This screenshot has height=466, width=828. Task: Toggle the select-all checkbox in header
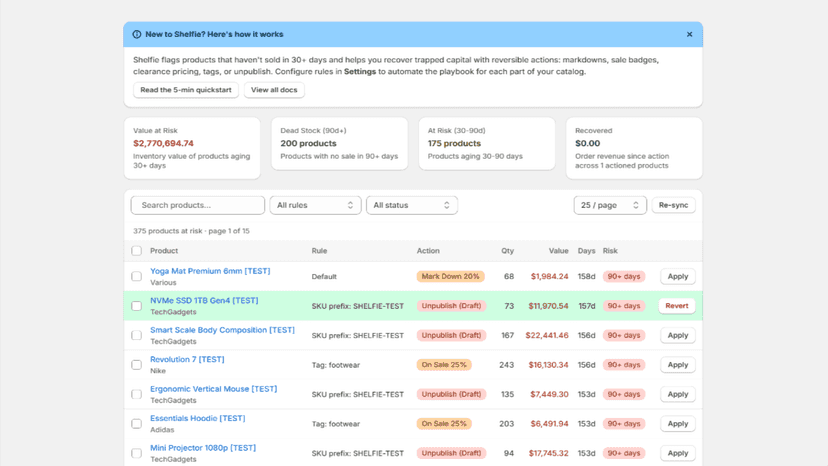pos(137,251)
